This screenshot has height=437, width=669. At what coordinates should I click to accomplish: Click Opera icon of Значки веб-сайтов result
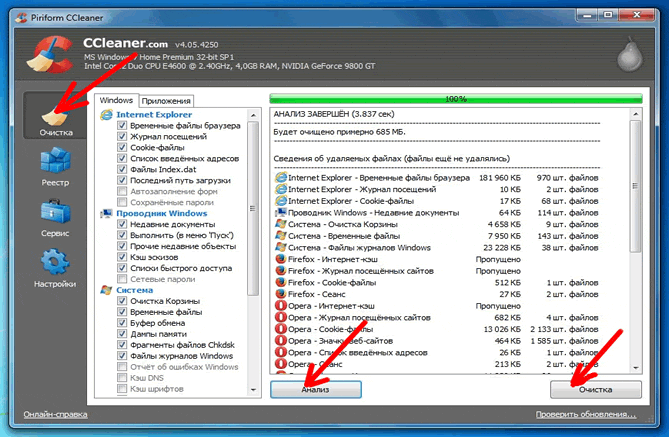coord(281,341)
